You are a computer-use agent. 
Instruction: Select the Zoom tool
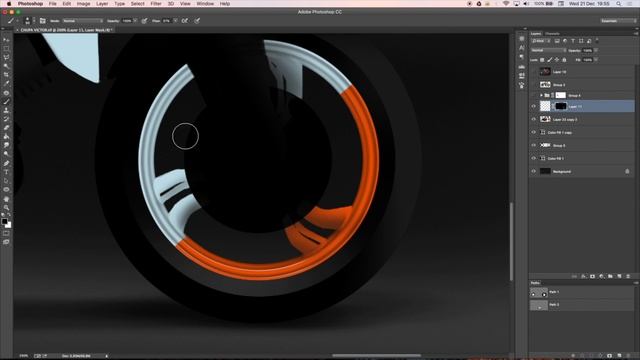tap(6, 208)
